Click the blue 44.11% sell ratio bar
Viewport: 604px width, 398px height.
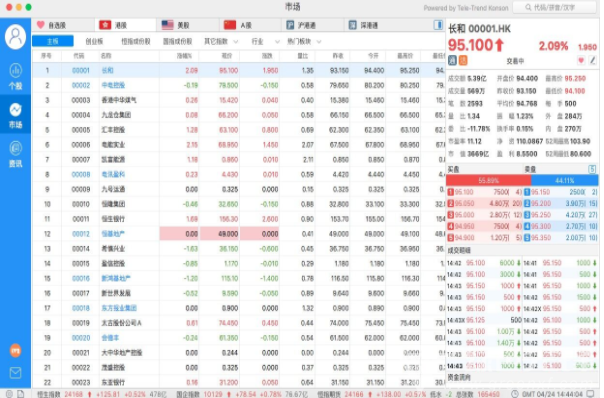click(x=565, y=180)
